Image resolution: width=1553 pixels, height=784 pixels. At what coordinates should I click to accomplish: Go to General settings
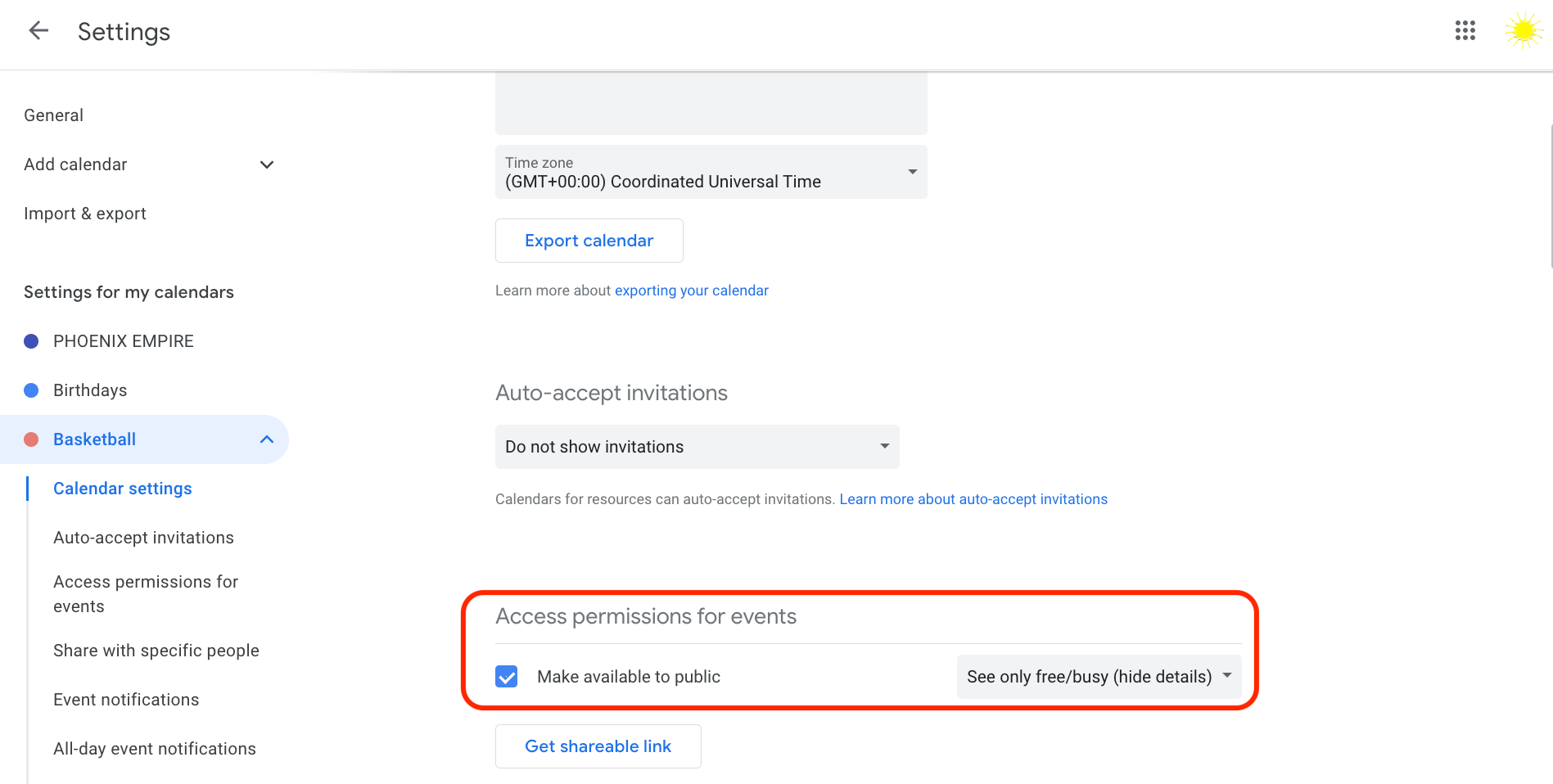coord(54,115)
